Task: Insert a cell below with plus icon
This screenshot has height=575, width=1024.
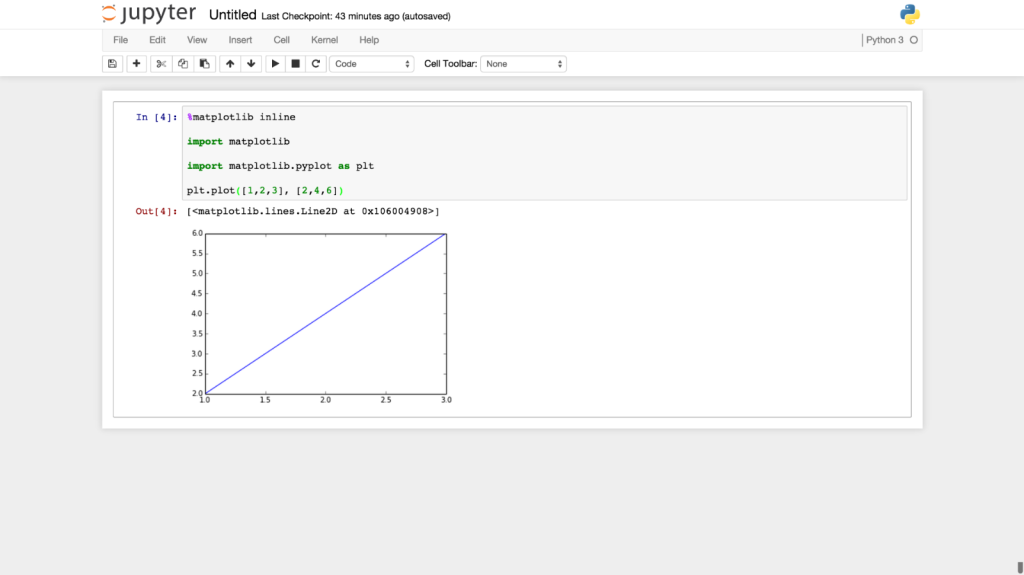Action: coord(136,64)
